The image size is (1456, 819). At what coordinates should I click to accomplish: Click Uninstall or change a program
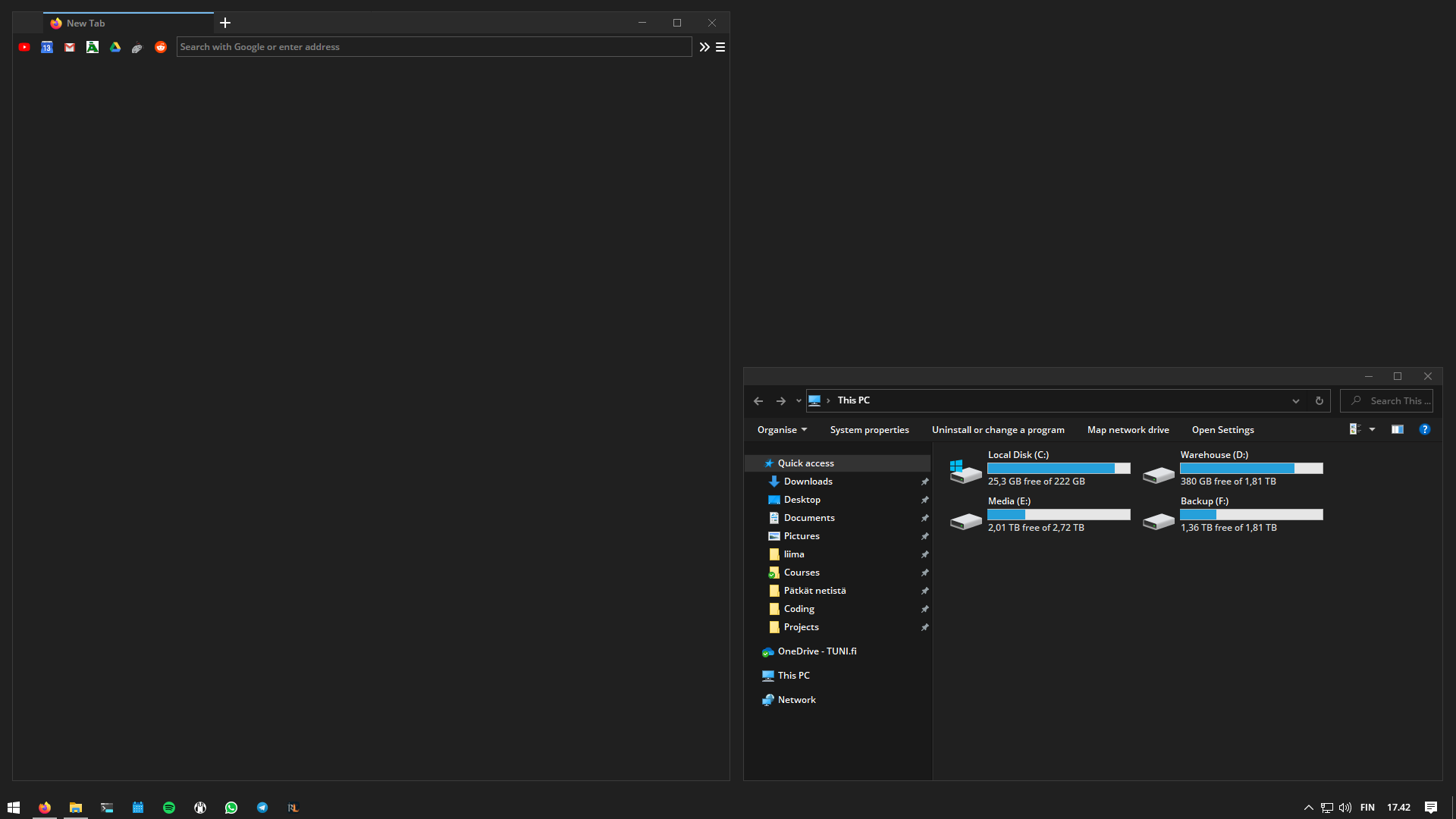coord(998,430)
